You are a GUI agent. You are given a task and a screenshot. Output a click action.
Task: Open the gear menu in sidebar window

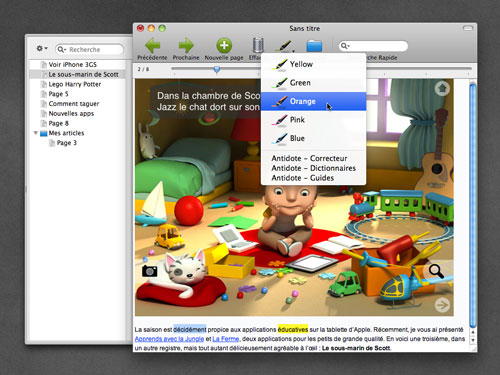click(42, 49)
